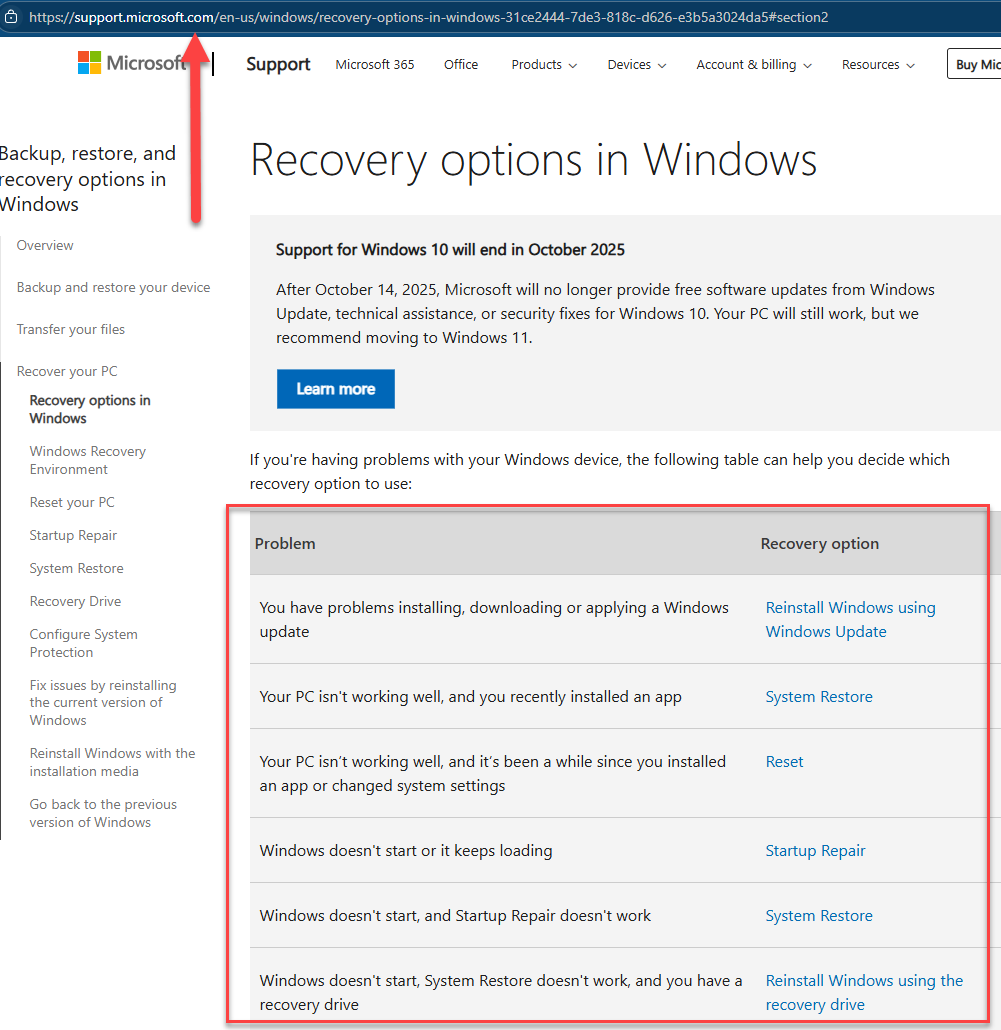
Task: Open Microsoft 365 in top navigation
Action: click(x=375, y=65)
